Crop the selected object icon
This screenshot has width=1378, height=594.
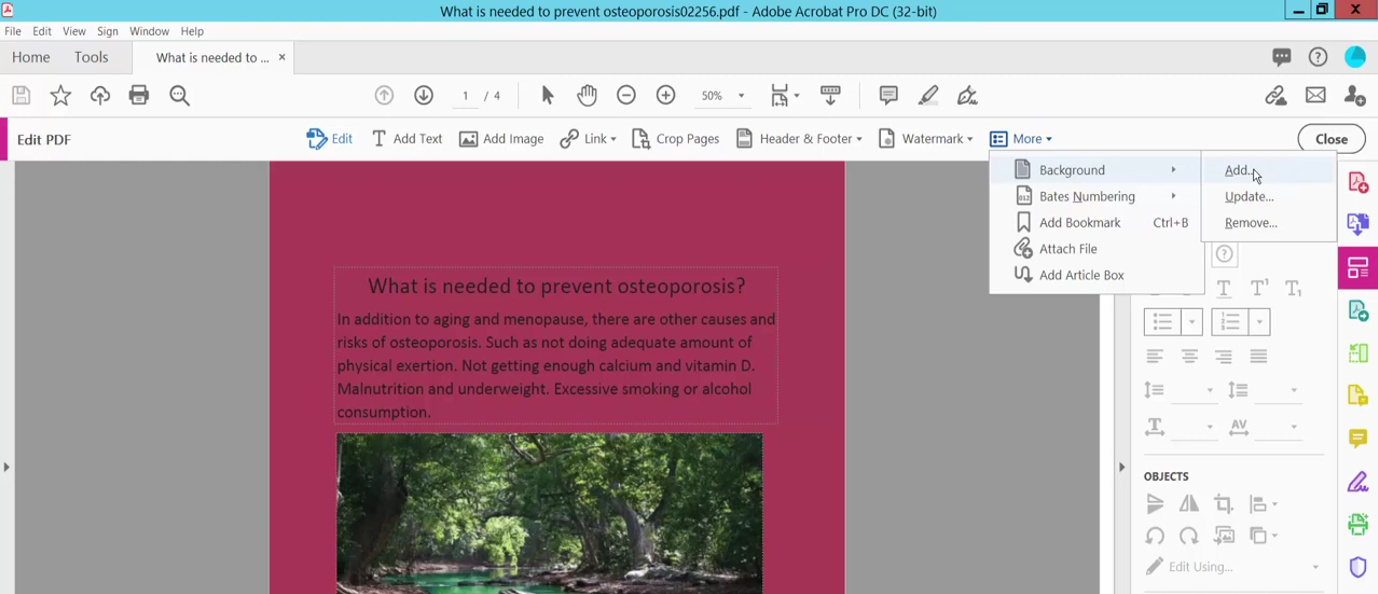1222,504
